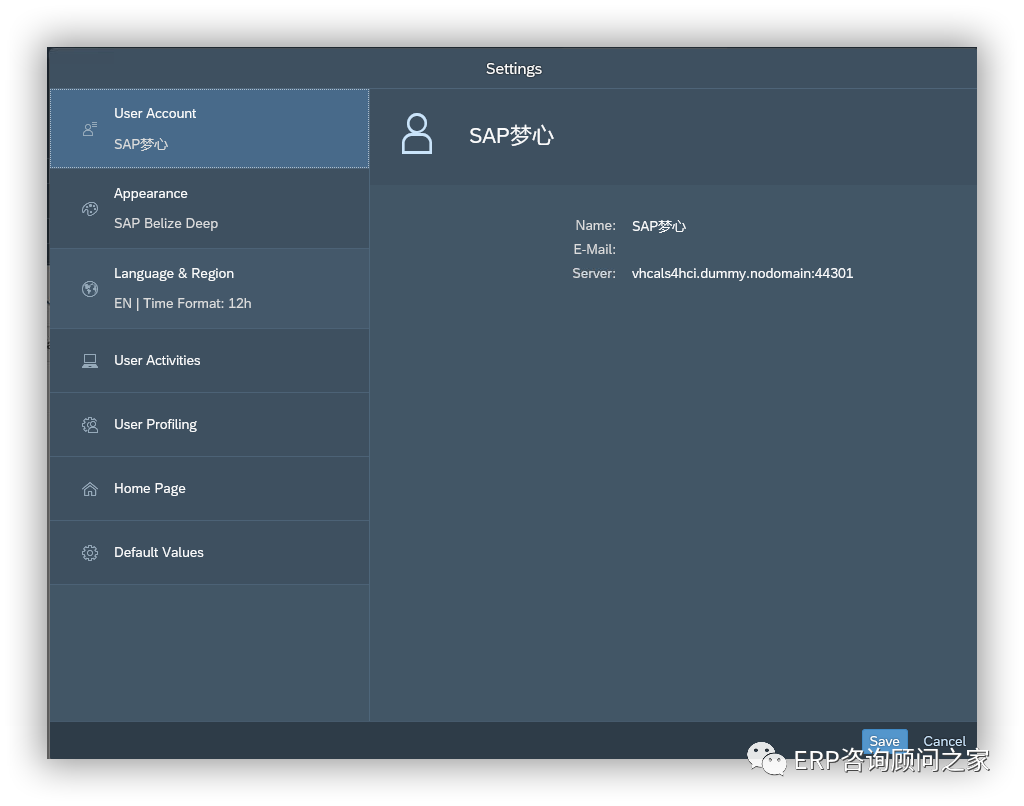Image resolution: width=1024 pixels, height=806 pixels.
Task: Open the User Activities entry
Action: click(210, 361)
